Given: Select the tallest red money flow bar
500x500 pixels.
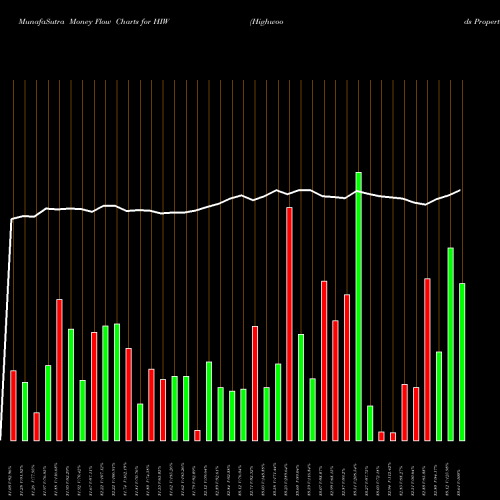Looking at the screenshot, I should (x=289, y=324).
